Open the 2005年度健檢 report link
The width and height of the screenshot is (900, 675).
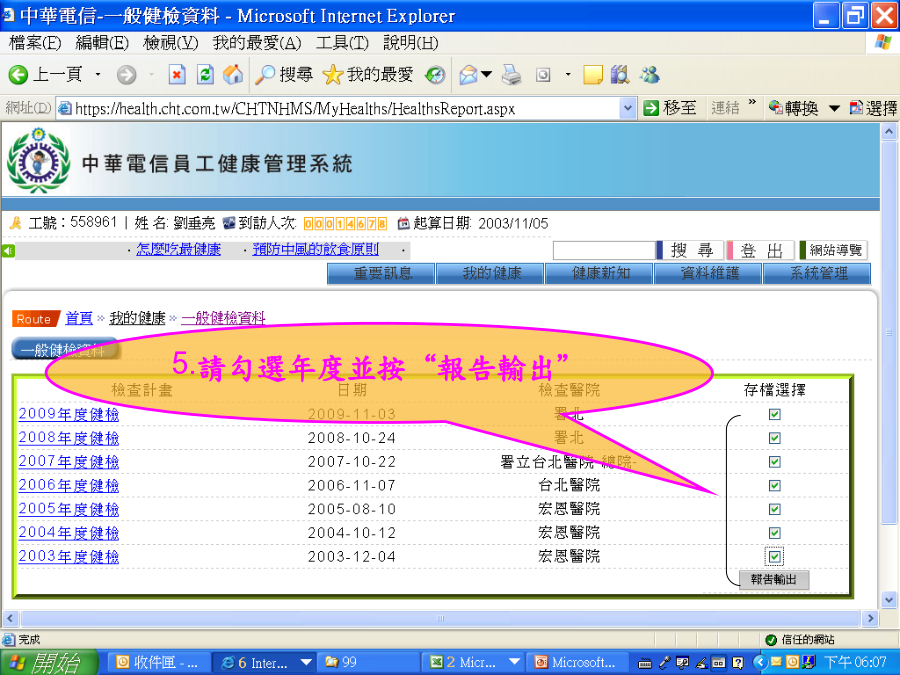pos(68,509)
